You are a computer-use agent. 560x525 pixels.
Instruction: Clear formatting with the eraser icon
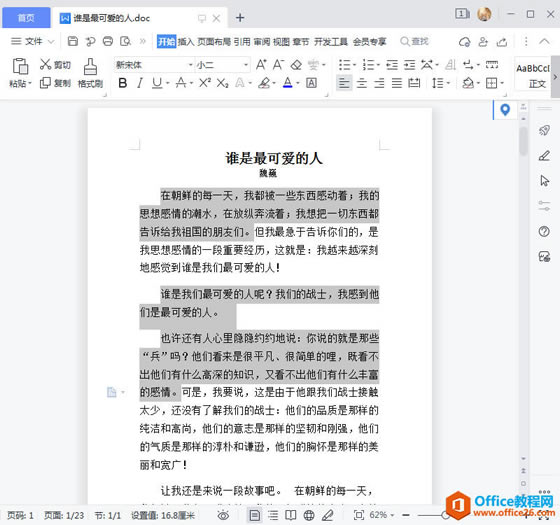pyautogui.click(x=296, y=65)
